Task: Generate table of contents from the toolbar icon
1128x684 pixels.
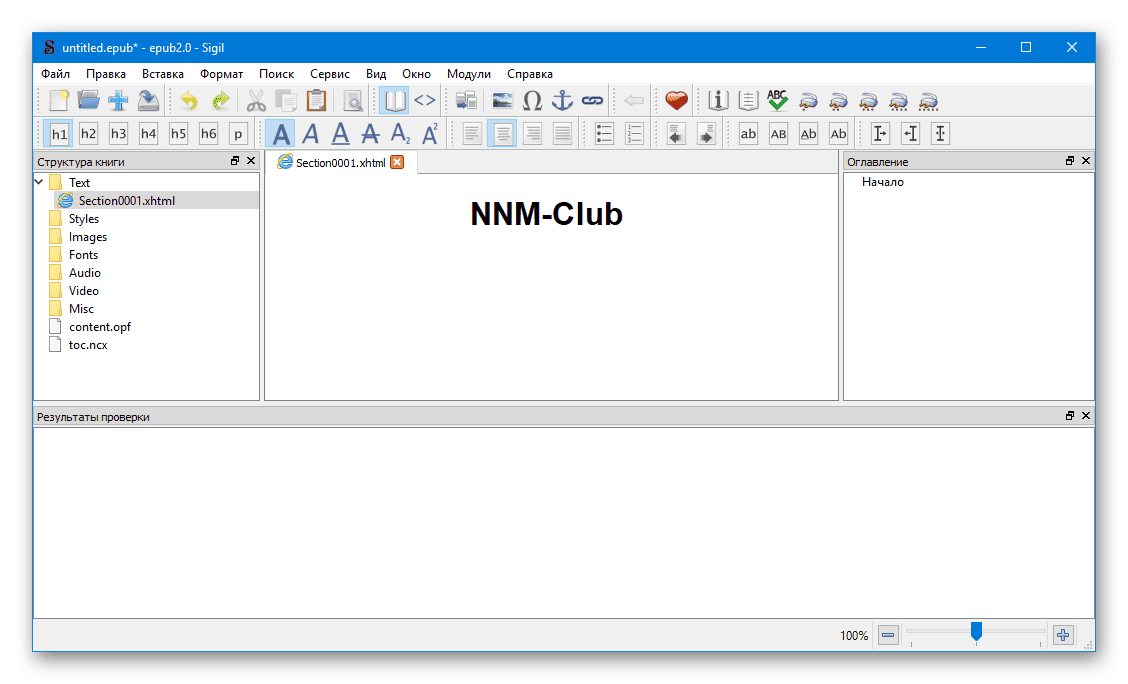Action: (x=748, y=101)
